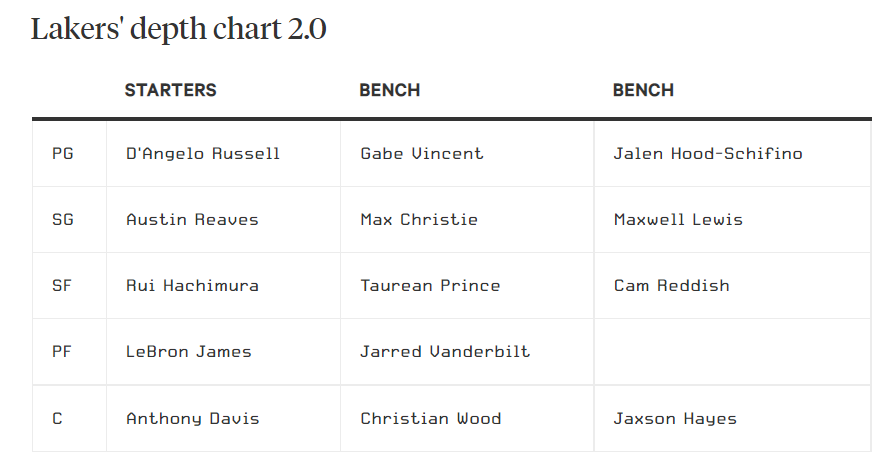The image size is (886, 474).
Task: Select Austin Reaves in the starters column
Action: coord(192,220)
